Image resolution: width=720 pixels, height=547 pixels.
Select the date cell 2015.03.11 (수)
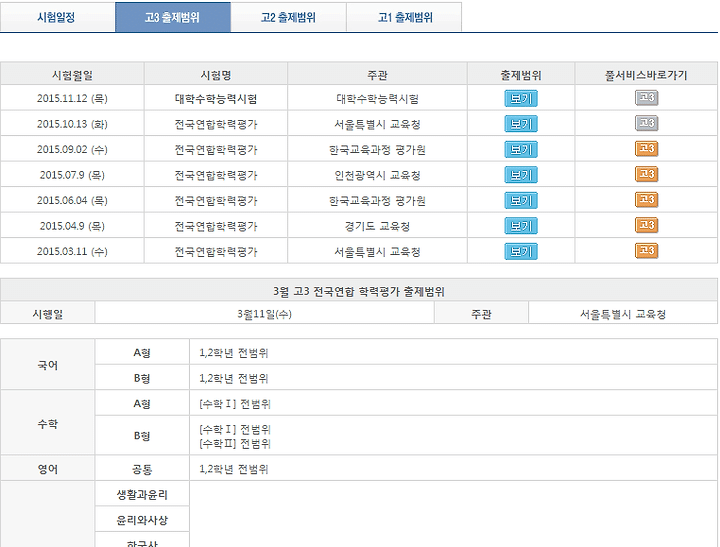(x=72, y=251)
